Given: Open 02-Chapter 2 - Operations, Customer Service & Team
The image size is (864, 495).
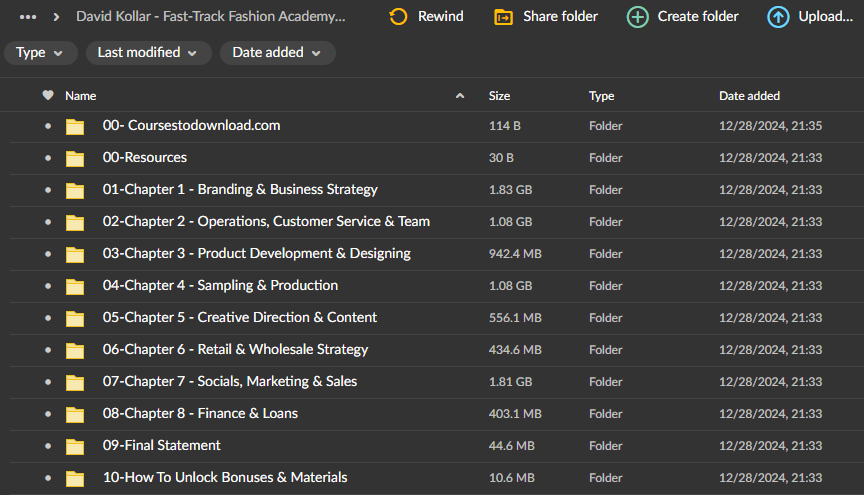Looking at the screenshot, I should [x=266, y=222].
